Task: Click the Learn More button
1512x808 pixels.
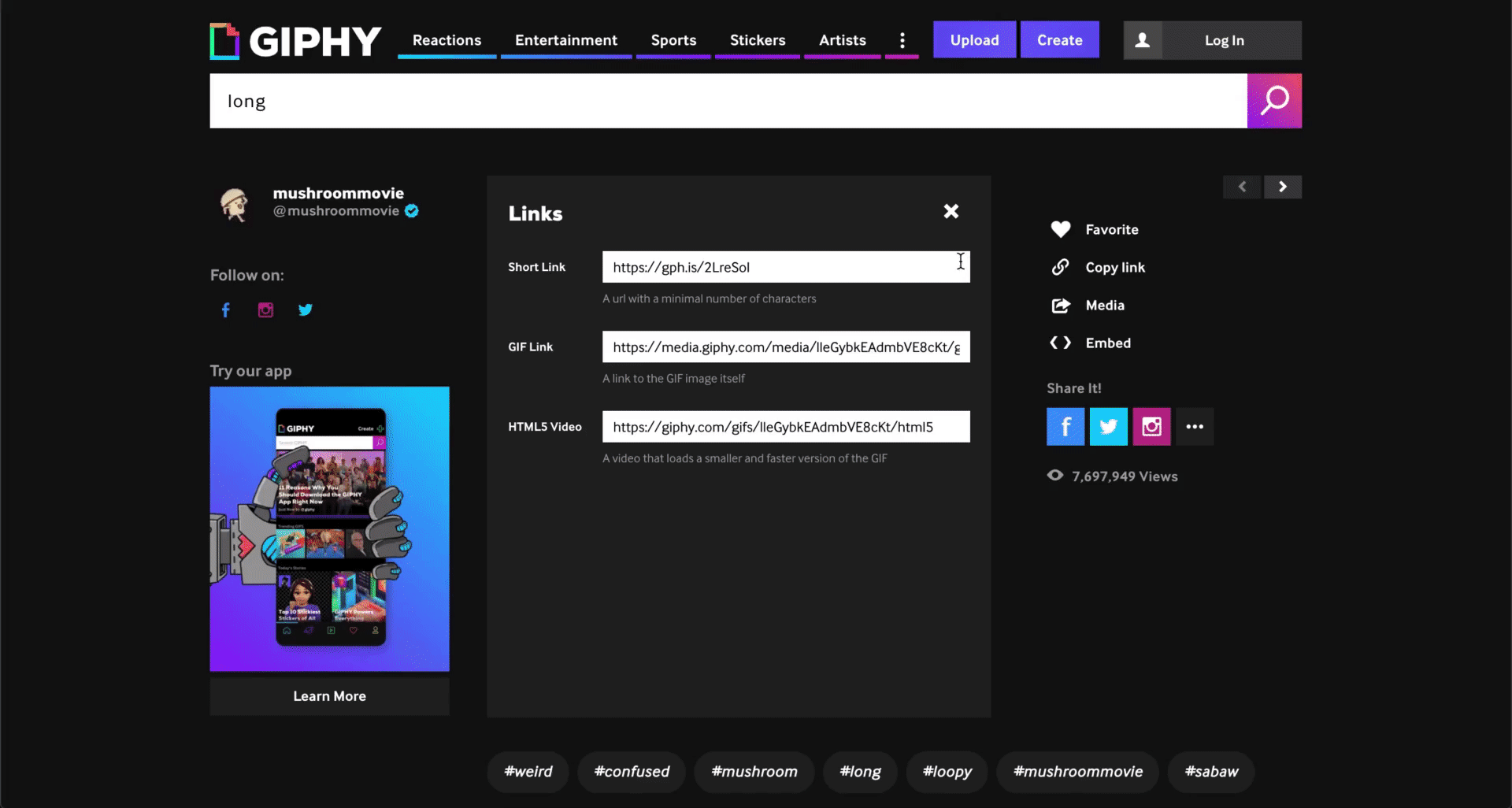Action: (x=329, y=696)
